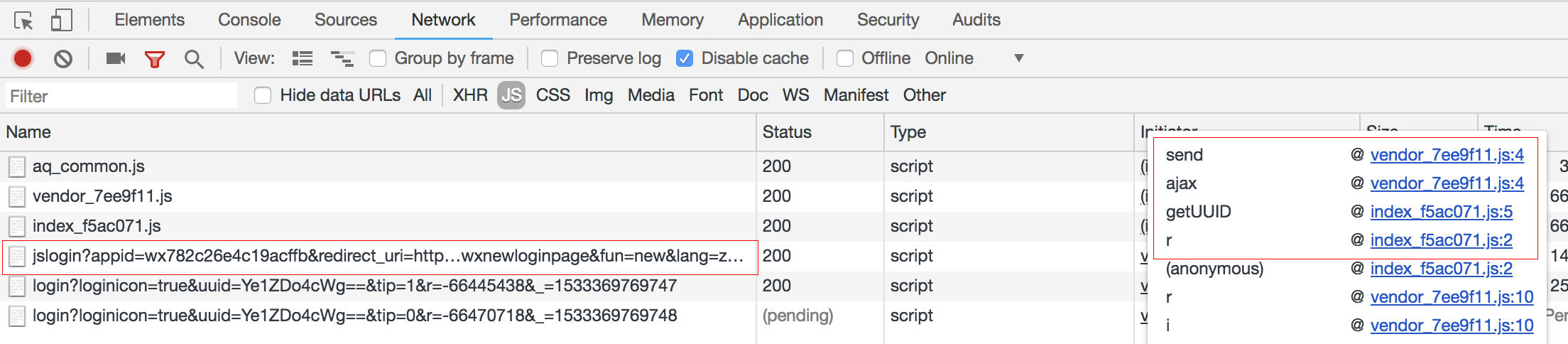The width and height of the screenshot is (1568, 344).
Task: Click the Filter text input field
Action: pyautogui.click(x=121, y=96)
